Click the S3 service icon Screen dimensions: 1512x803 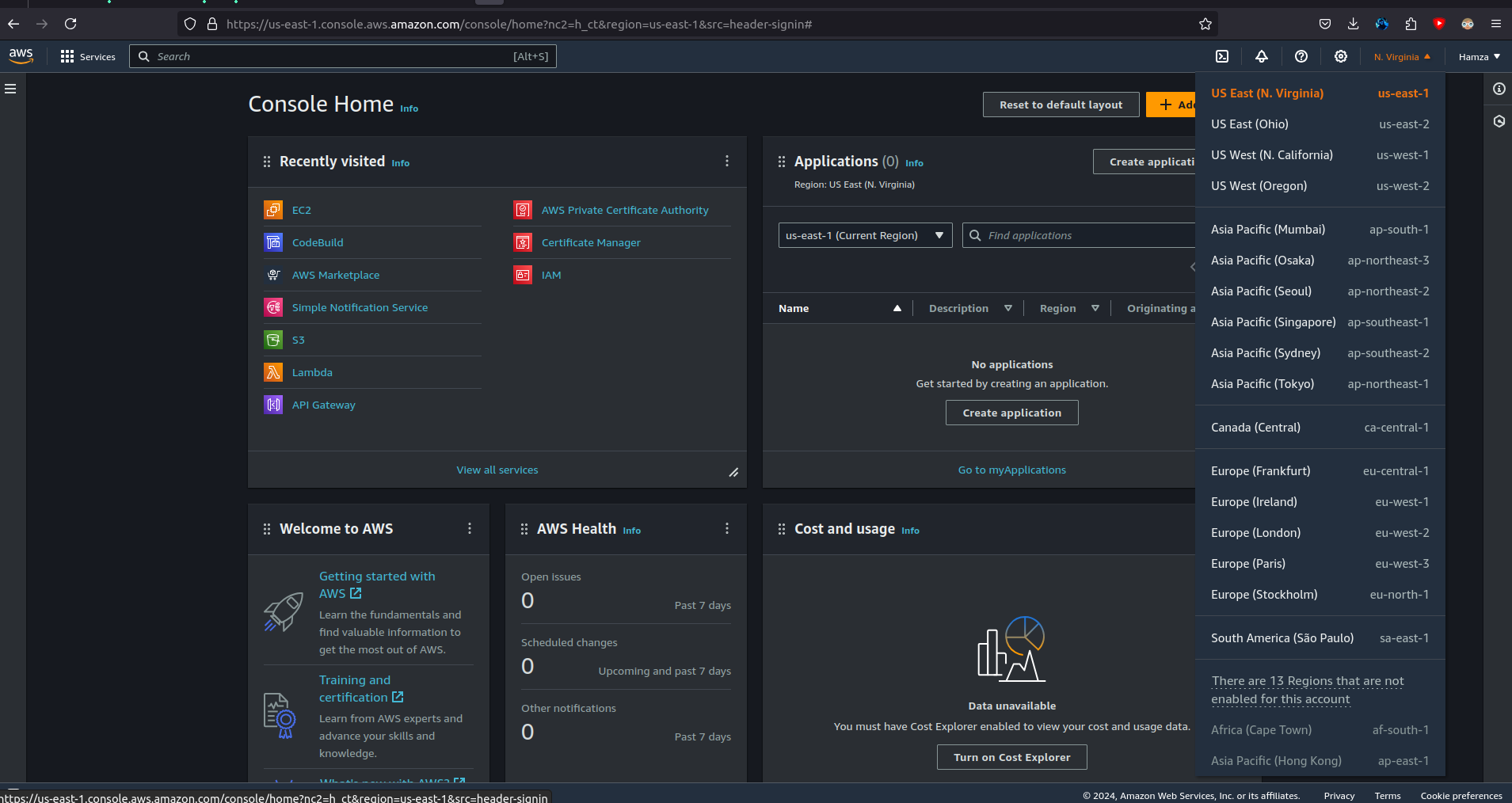point(273,340)
